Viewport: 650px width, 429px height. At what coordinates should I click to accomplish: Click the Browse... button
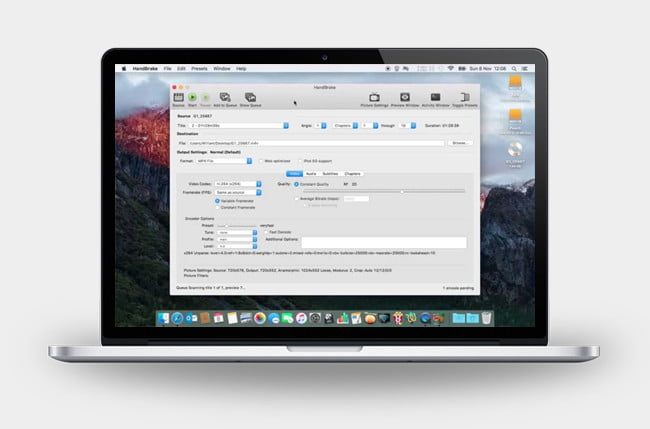click(459, 143)
